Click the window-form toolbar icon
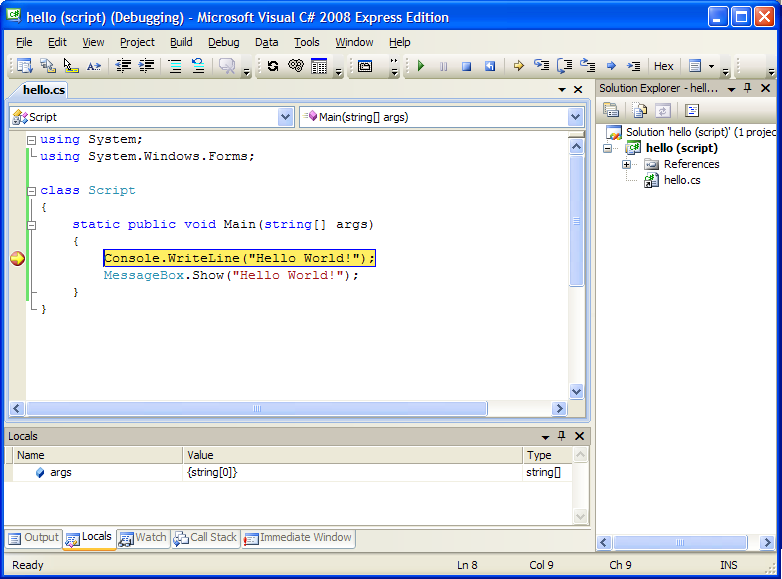This screenshot has height=579, width=782. pos(365,66)
